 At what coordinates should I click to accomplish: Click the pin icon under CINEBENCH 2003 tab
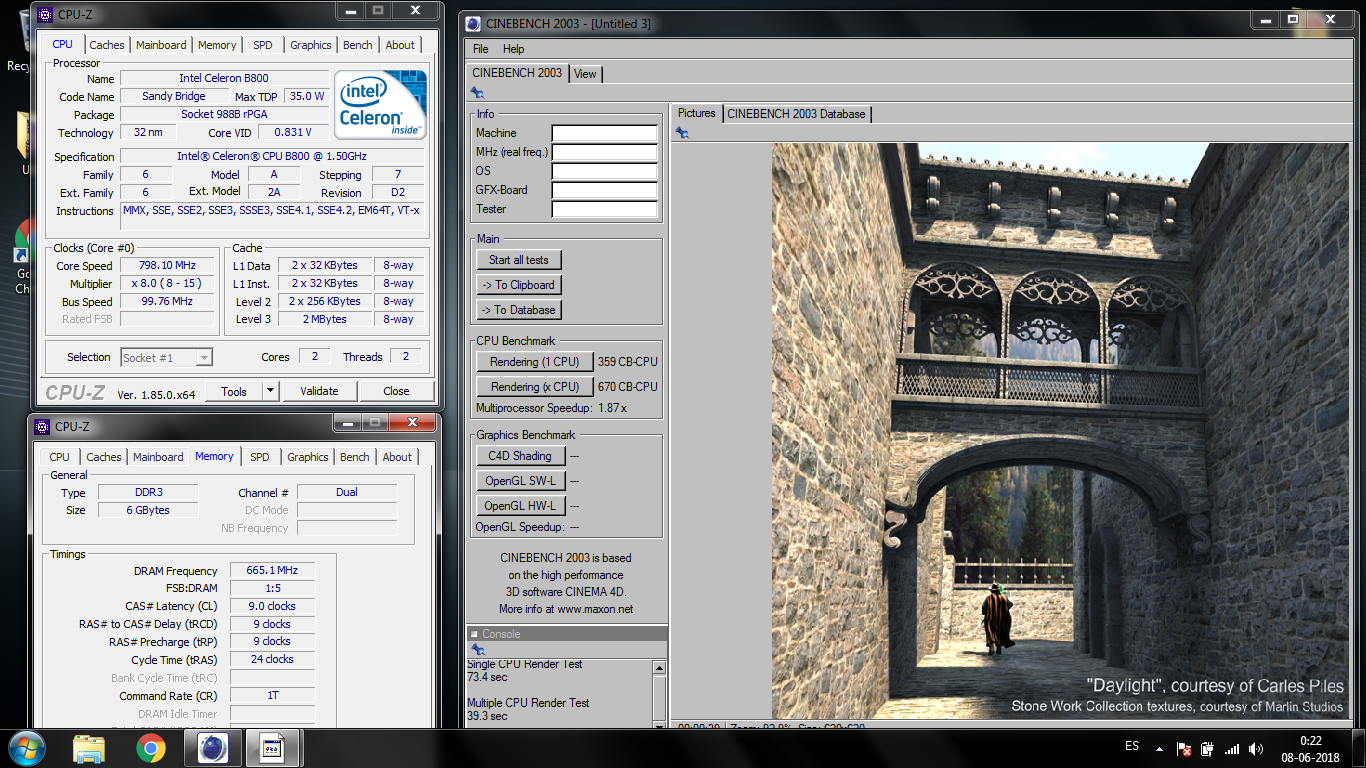(x=477, y=93)
